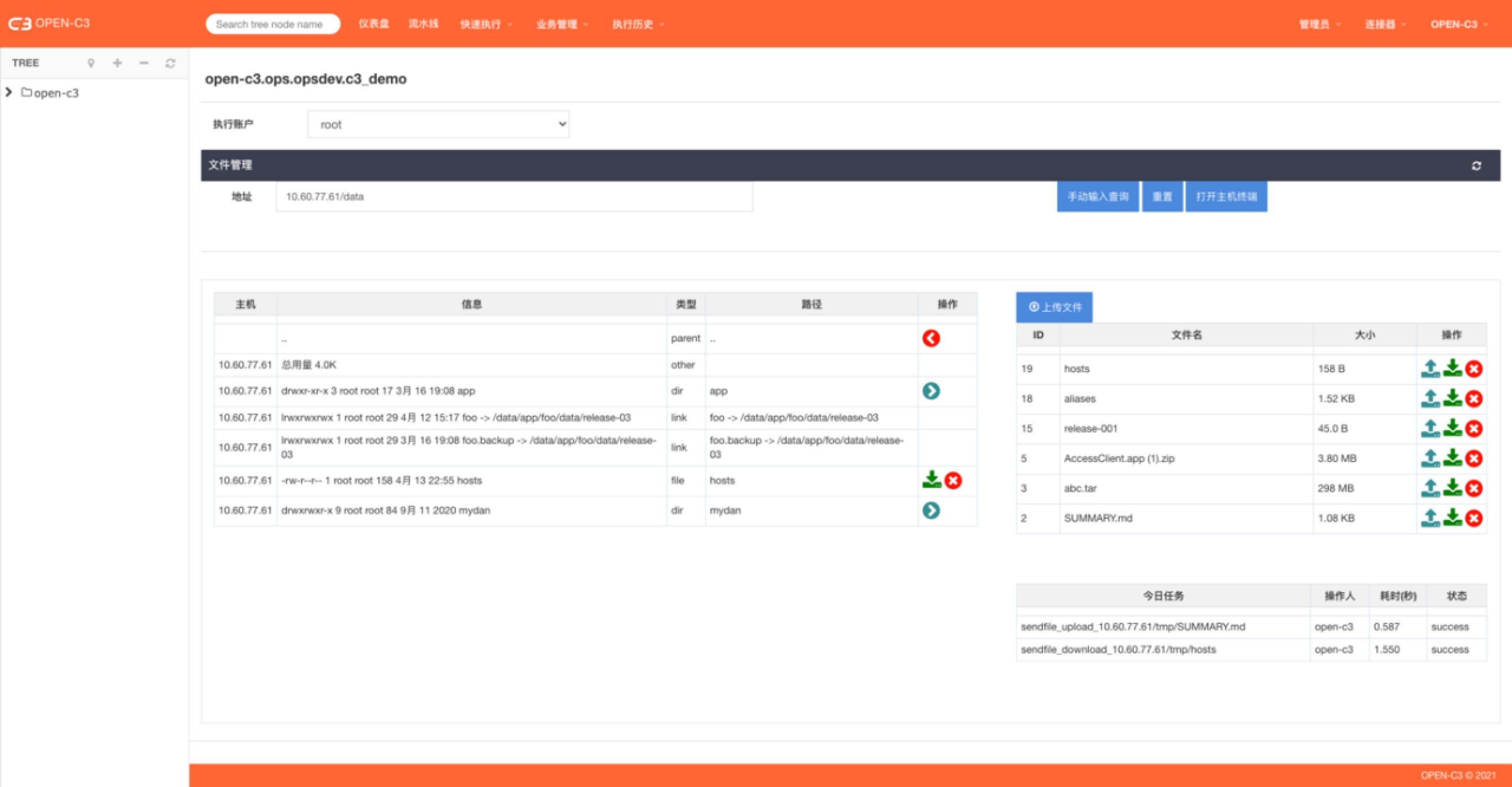Screen dimensions: 1512x787
Task: Click the address field showing 10.60.77.61/data
Action: coord(514,197)
